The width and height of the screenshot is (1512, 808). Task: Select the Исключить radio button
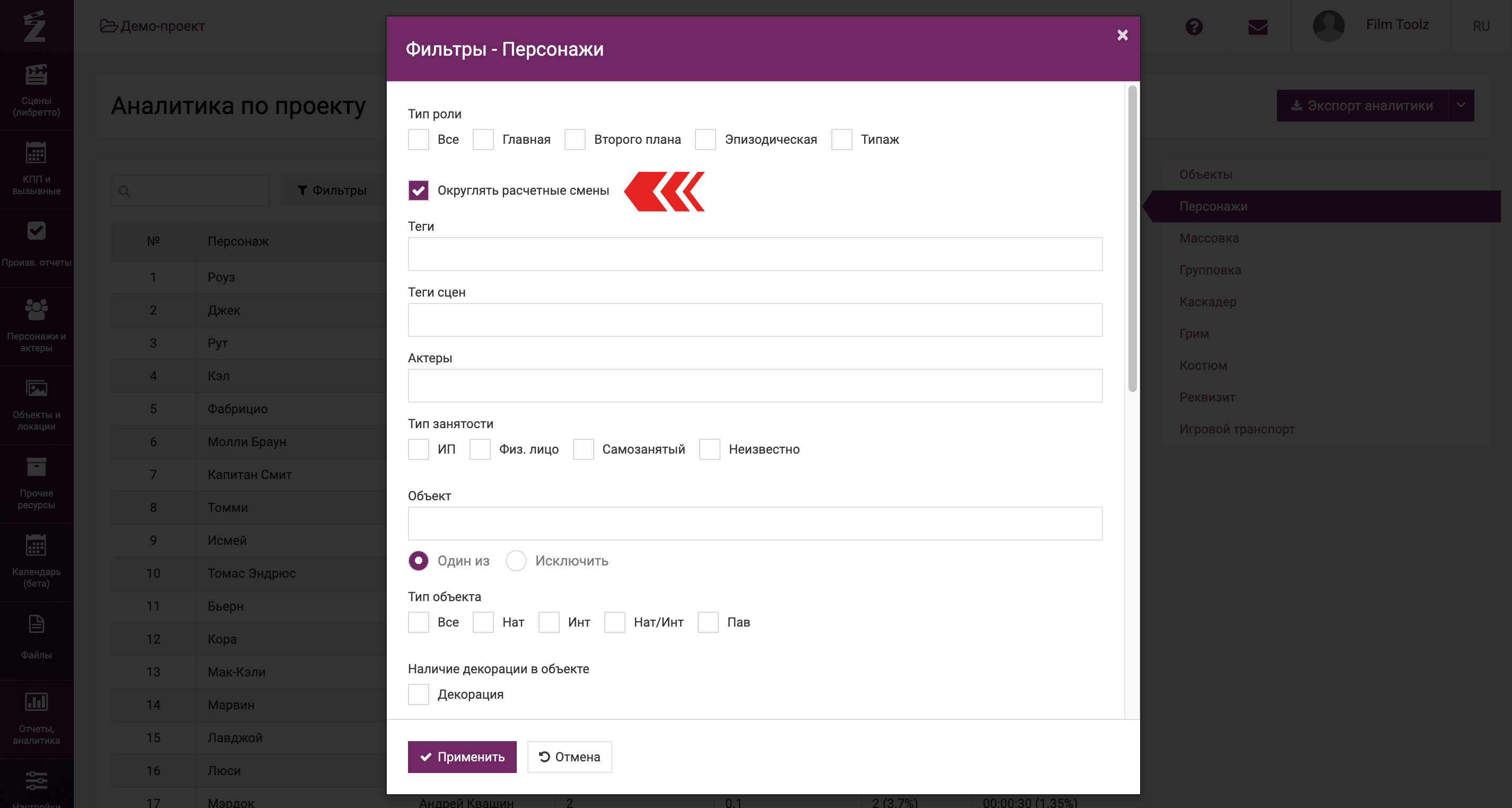click(516, 561)
